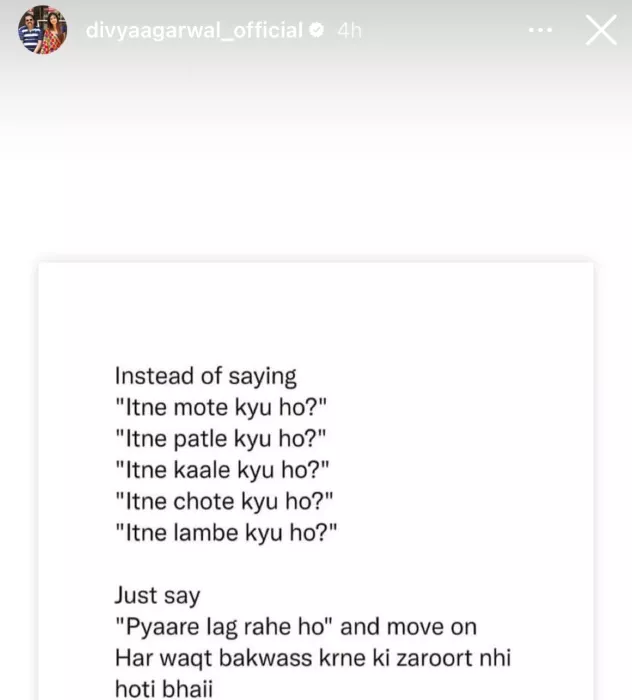This screenshot has width=632, height=700.
Task: Click the 4h story timestamp
Action: pos(348,31)
